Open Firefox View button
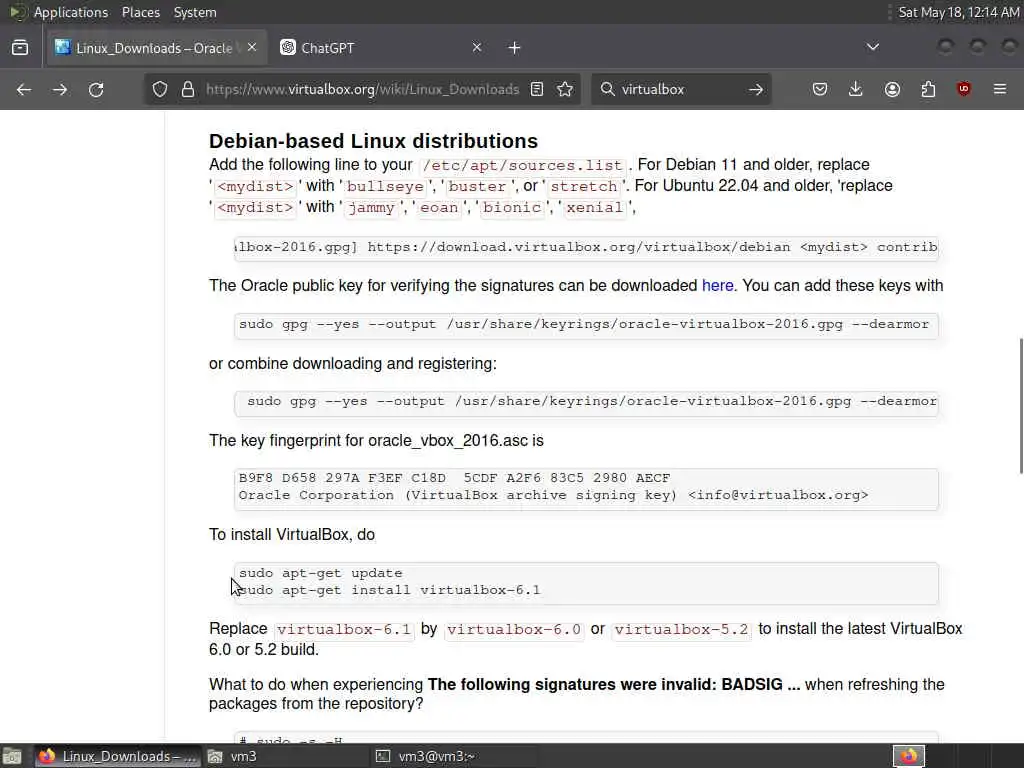Viewport: 1024px width, 768px height. [20, 48]
